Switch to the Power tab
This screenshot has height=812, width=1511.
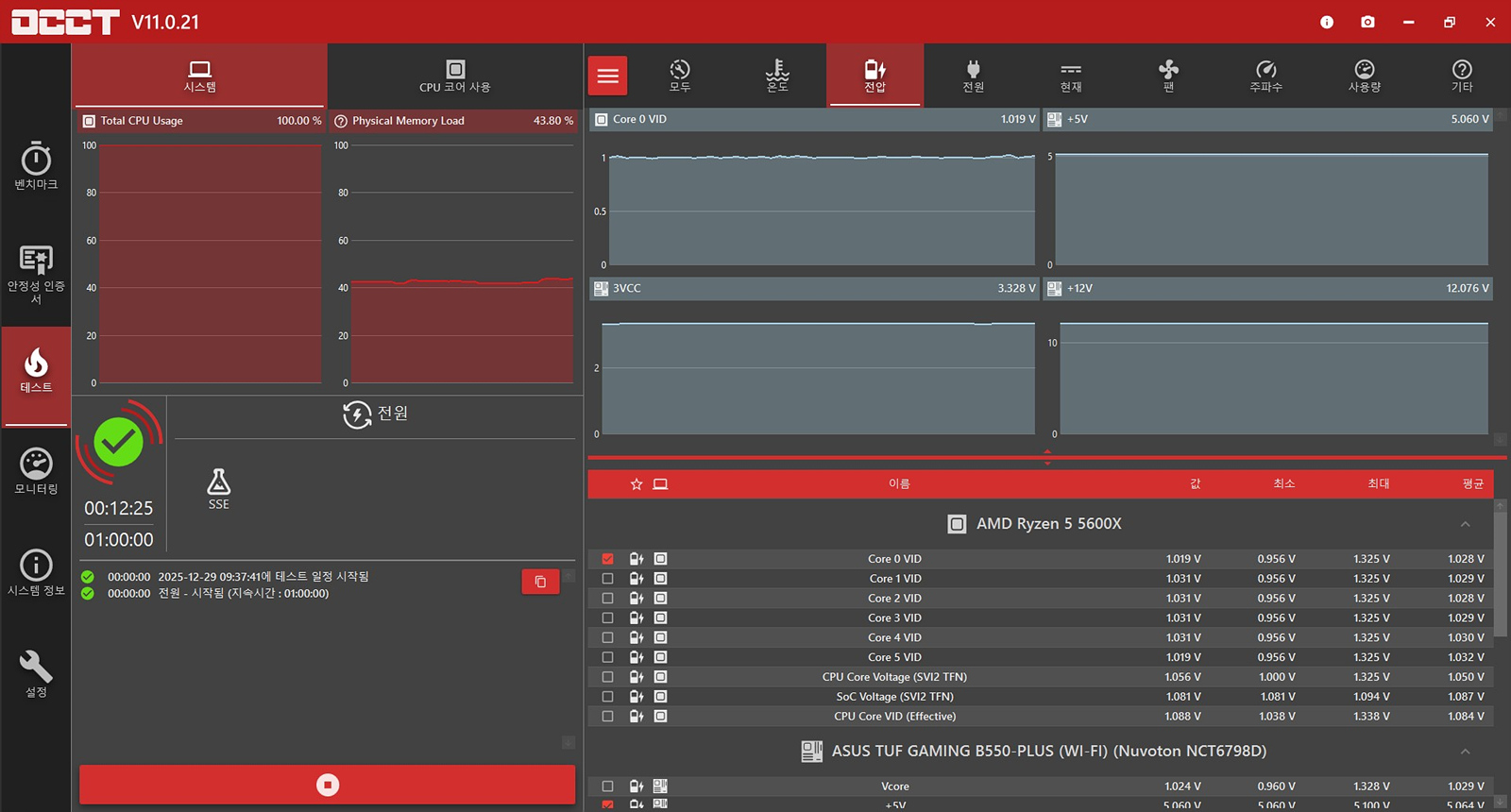974,76
